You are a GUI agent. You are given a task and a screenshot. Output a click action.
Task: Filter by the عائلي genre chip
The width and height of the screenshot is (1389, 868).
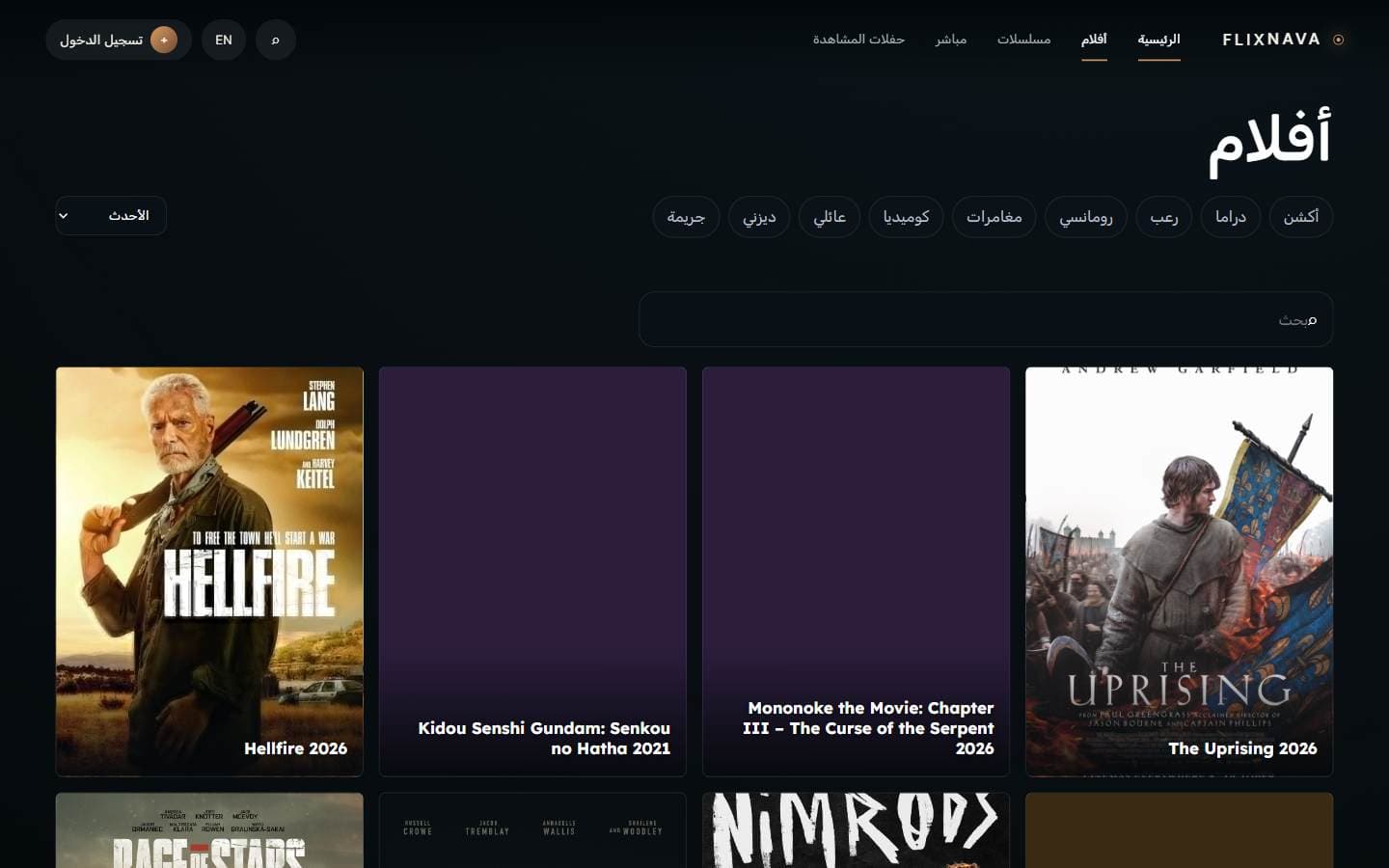[x=830, y=217]
